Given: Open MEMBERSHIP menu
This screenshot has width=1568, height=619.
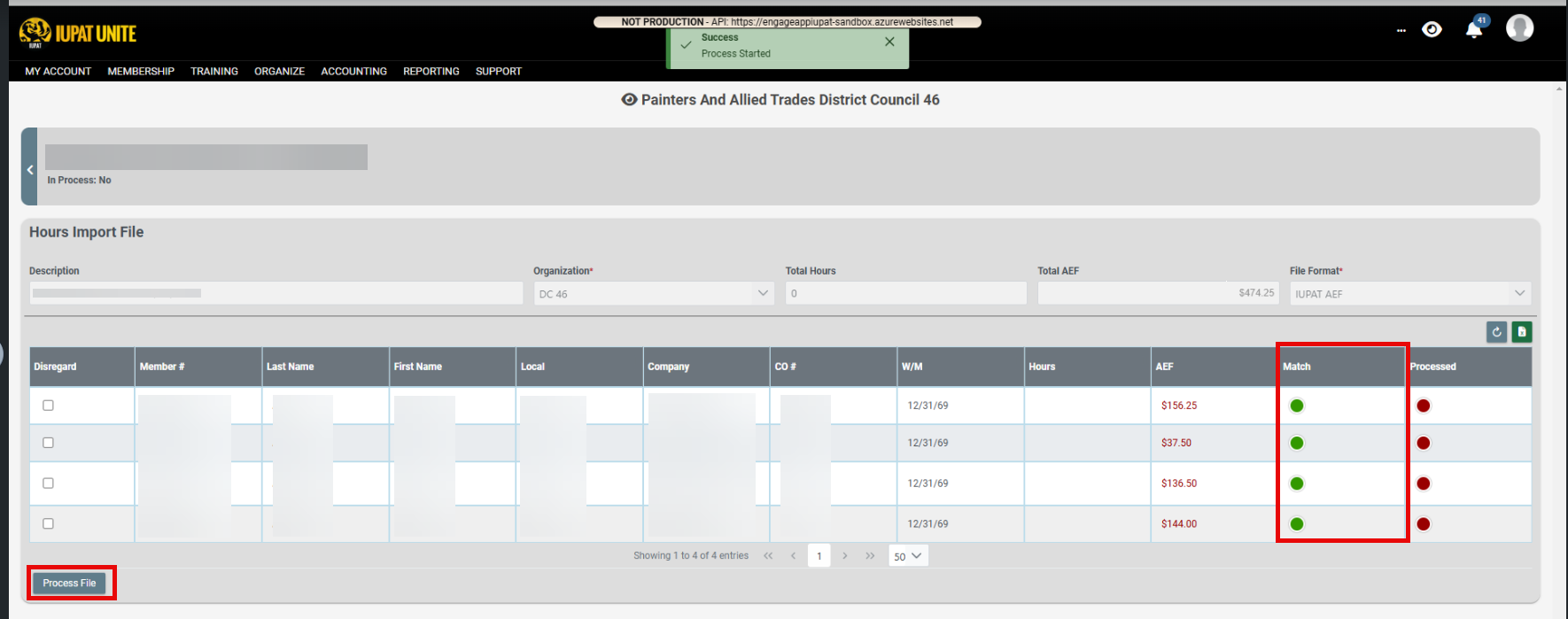Looking at the screenshot, I should (141, 72).
